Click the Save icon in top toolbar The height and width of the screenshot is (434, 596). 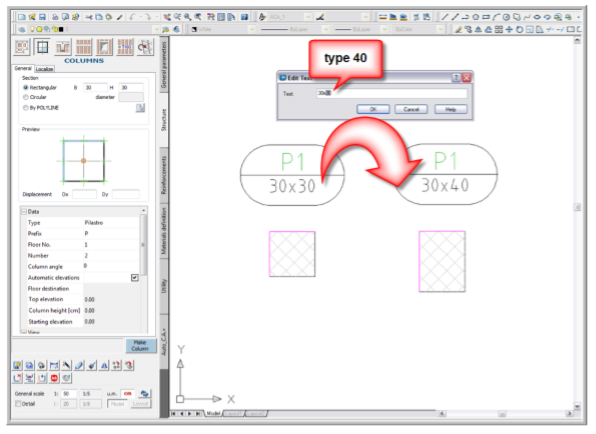42,17
